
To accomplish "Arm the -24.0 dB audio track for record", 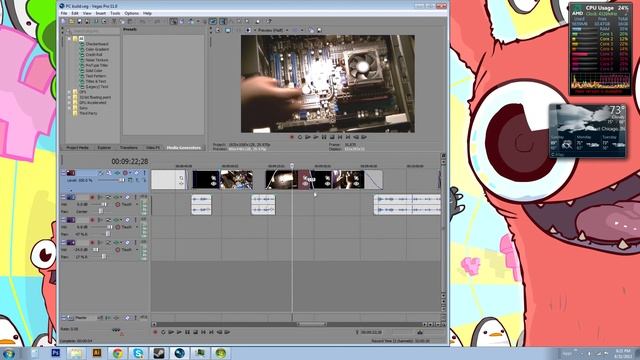I will (x=92, y=242).
